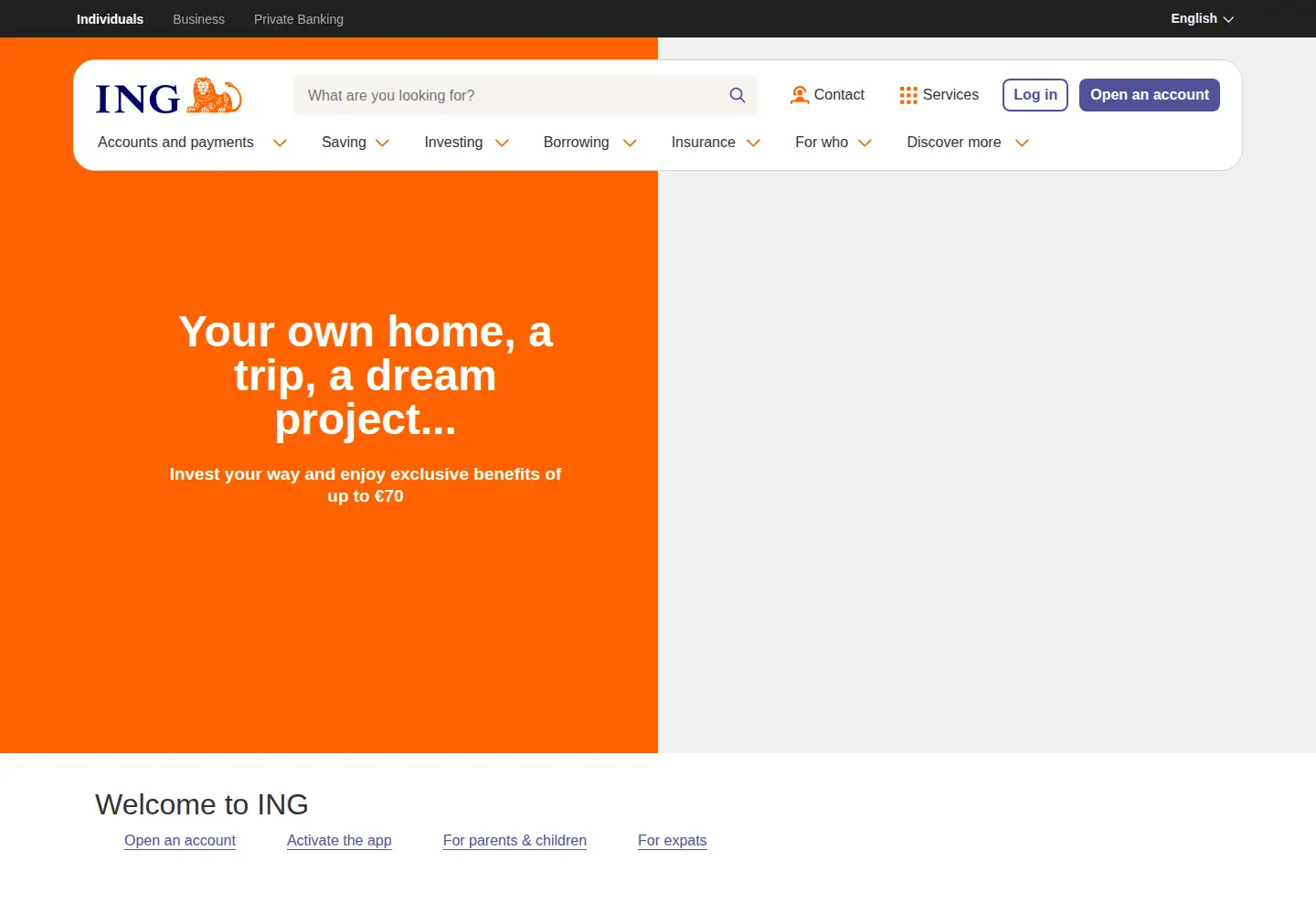Open the Borrowing menu label
Image resolution: width=1316 pixels, height=914 pixels.
tap(576, 143)
